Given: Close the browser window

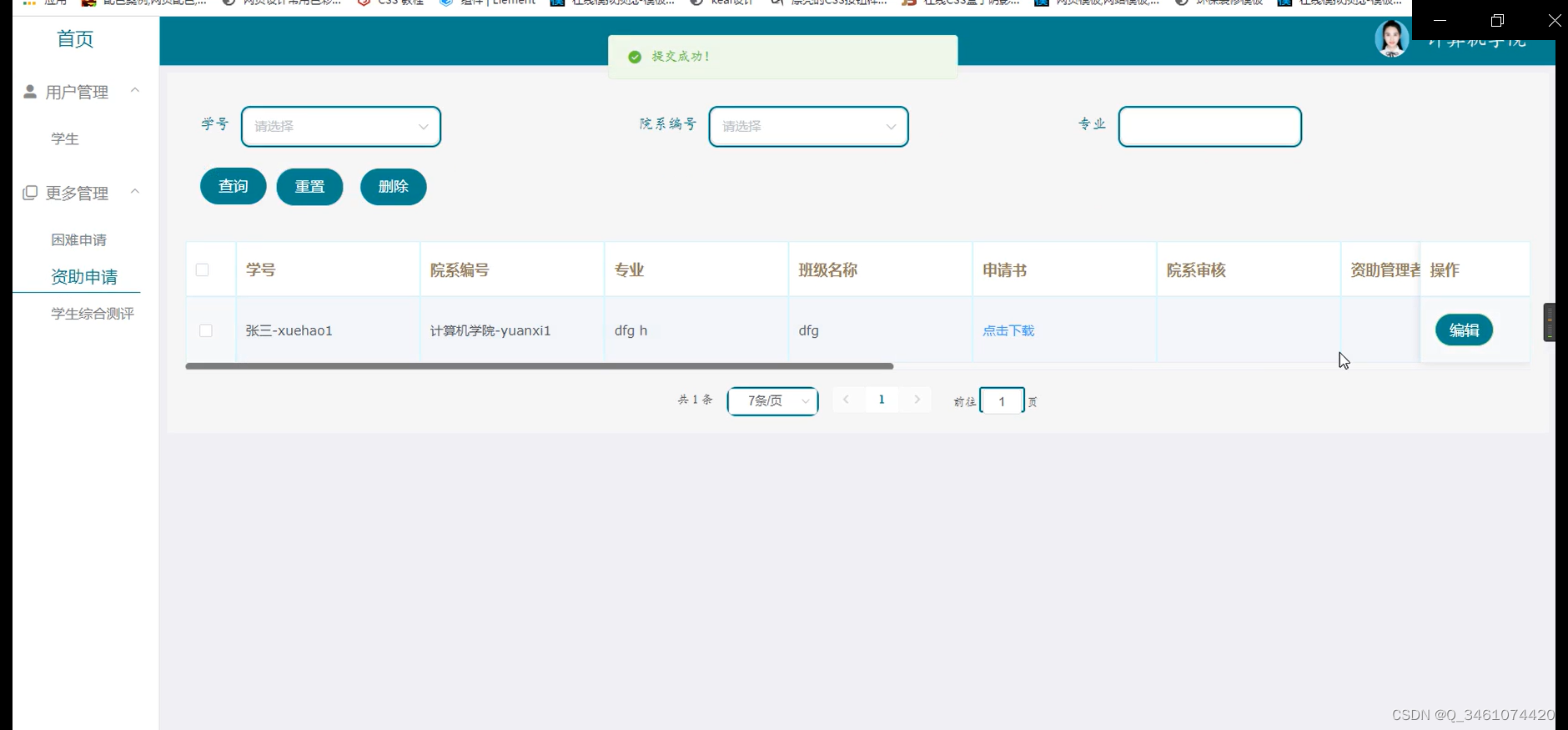Looking at the screenshot, I should pyautogui.click(x=1555, y=20).
